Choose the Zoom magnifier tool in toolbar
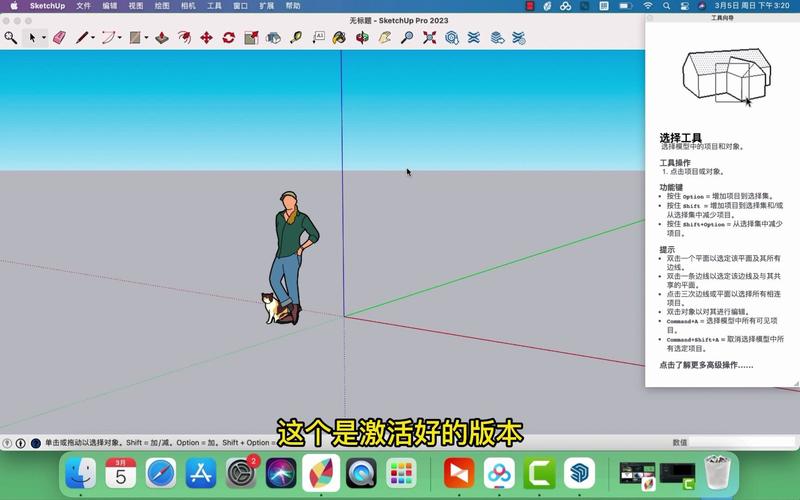The width and height of the screenshot is (800, 500). pyautogui.click(x=407, y=38)
